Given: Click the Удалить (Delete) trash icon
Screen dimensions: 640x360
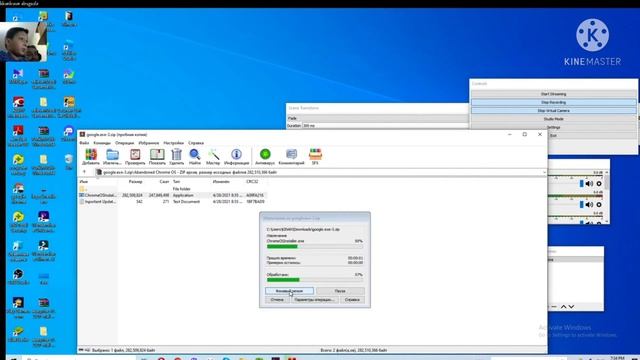Looking at the screenshot, I should click(x=176, y=157).
